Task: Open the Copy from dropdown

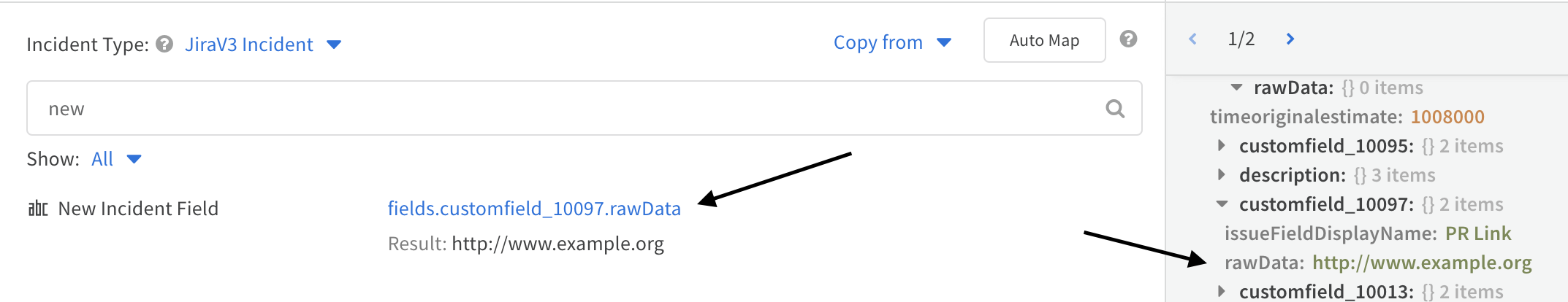Action: point(892,42)
